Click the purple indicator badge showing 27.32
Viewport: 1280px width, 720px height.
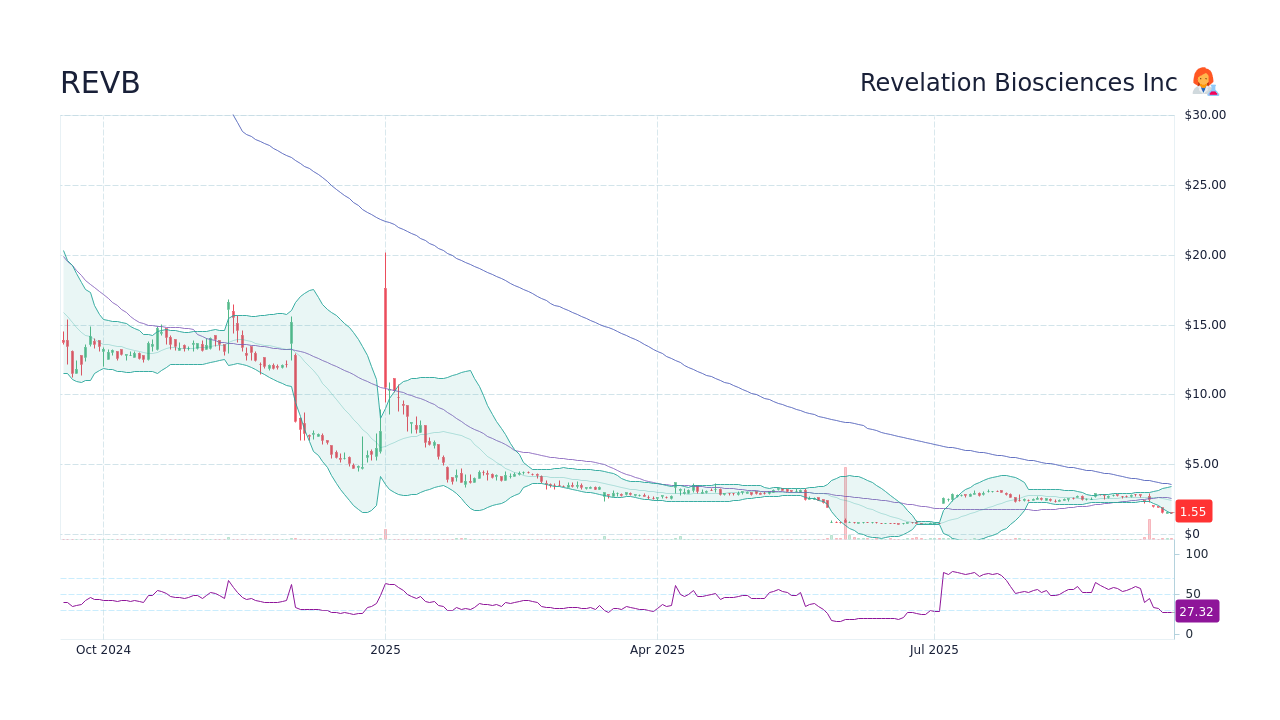pyautogui.click(x=1196, y=612)
